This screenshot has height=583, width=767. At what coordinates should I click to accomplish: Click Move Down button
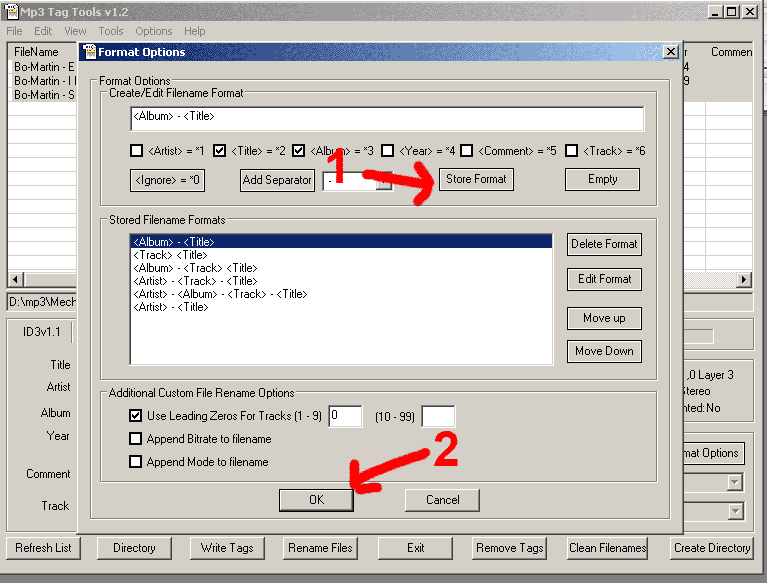[604, 351]
